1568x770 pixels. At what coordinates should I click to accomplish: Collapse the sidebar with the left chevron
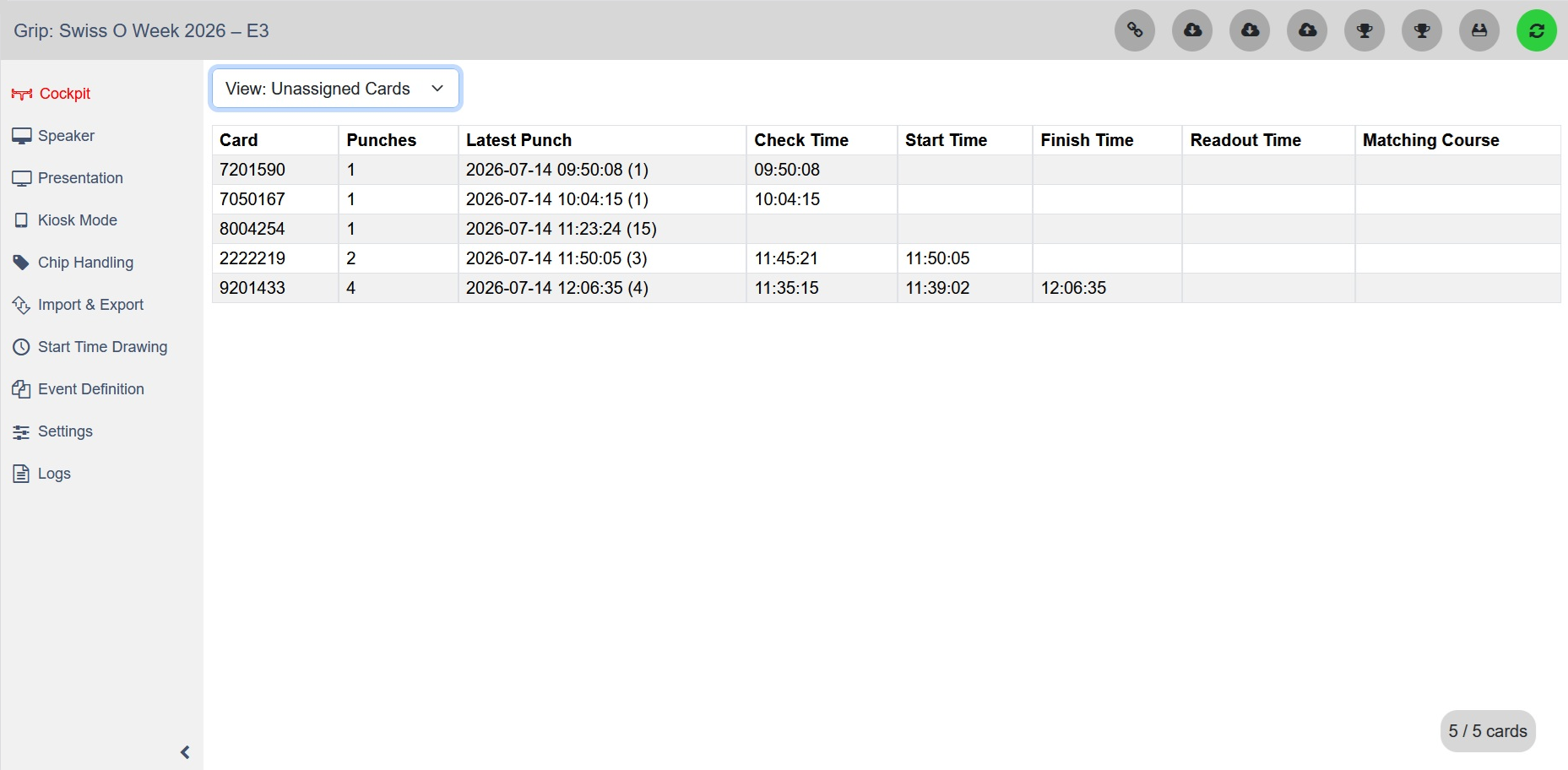pos(185,752)
